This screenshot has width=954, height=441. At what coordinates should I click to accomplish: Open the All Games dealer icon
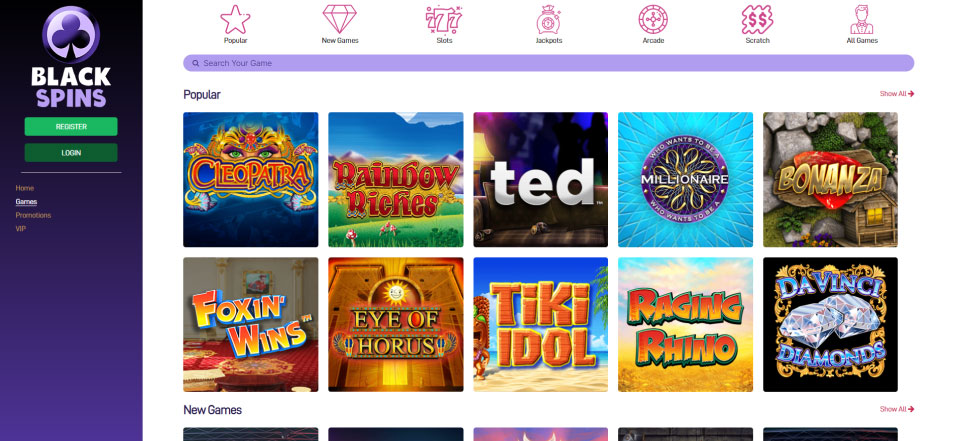pyautogui.click(x=862, y=19)
